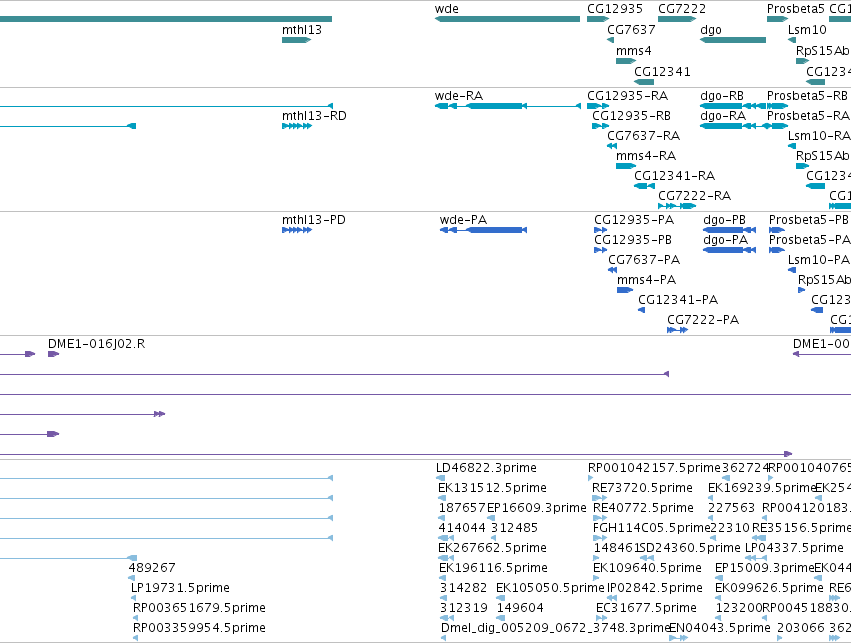The width and height of the screenshot is (851, 643).
Task: Click the CG12935-RA transcript label
Action: click(x=627, y=96)
